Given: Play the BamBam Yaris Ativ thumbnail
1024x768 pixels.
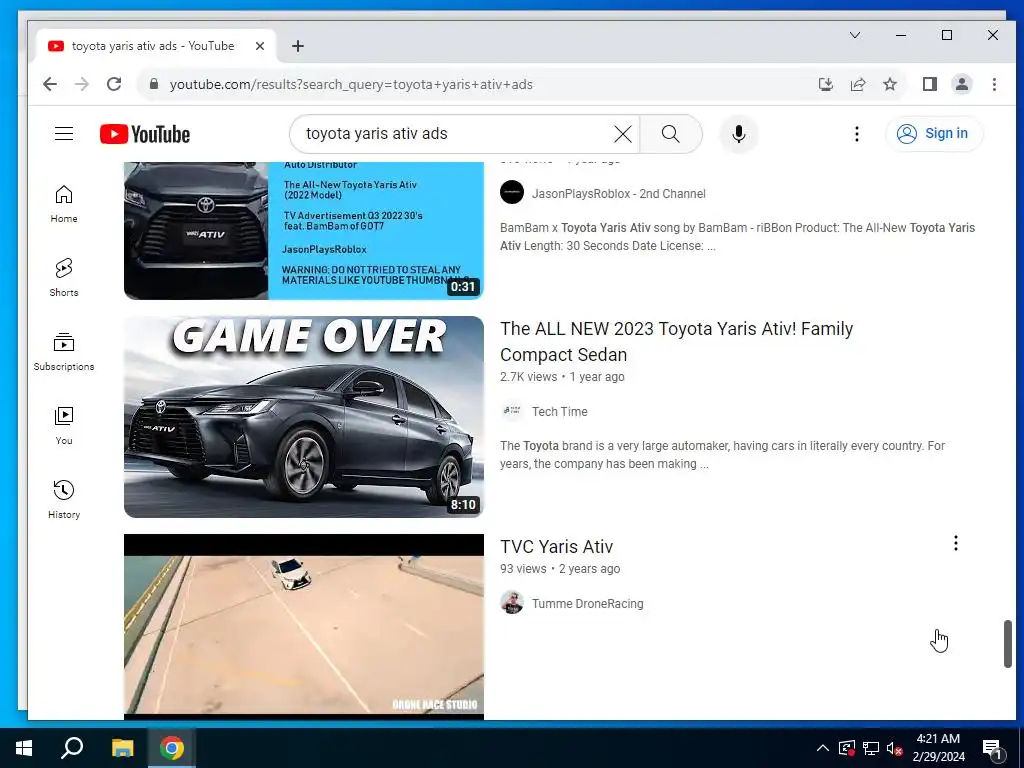Looking at the screenshot, I should point(304,231).
